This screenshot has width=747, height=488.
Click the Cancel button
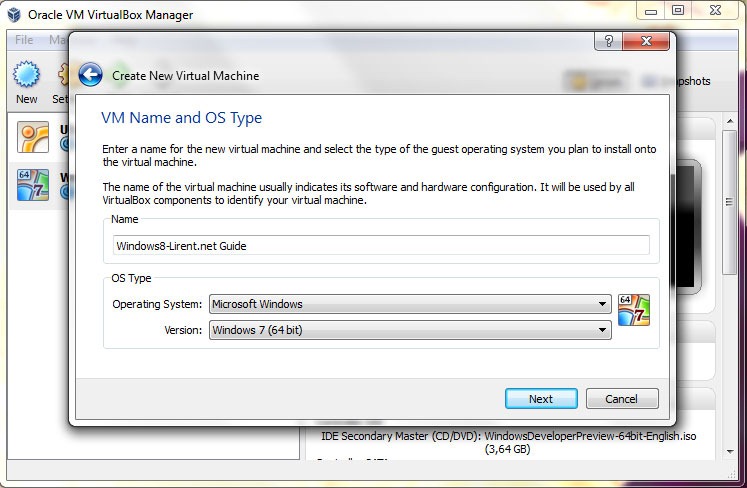click(x=622, y=399)
